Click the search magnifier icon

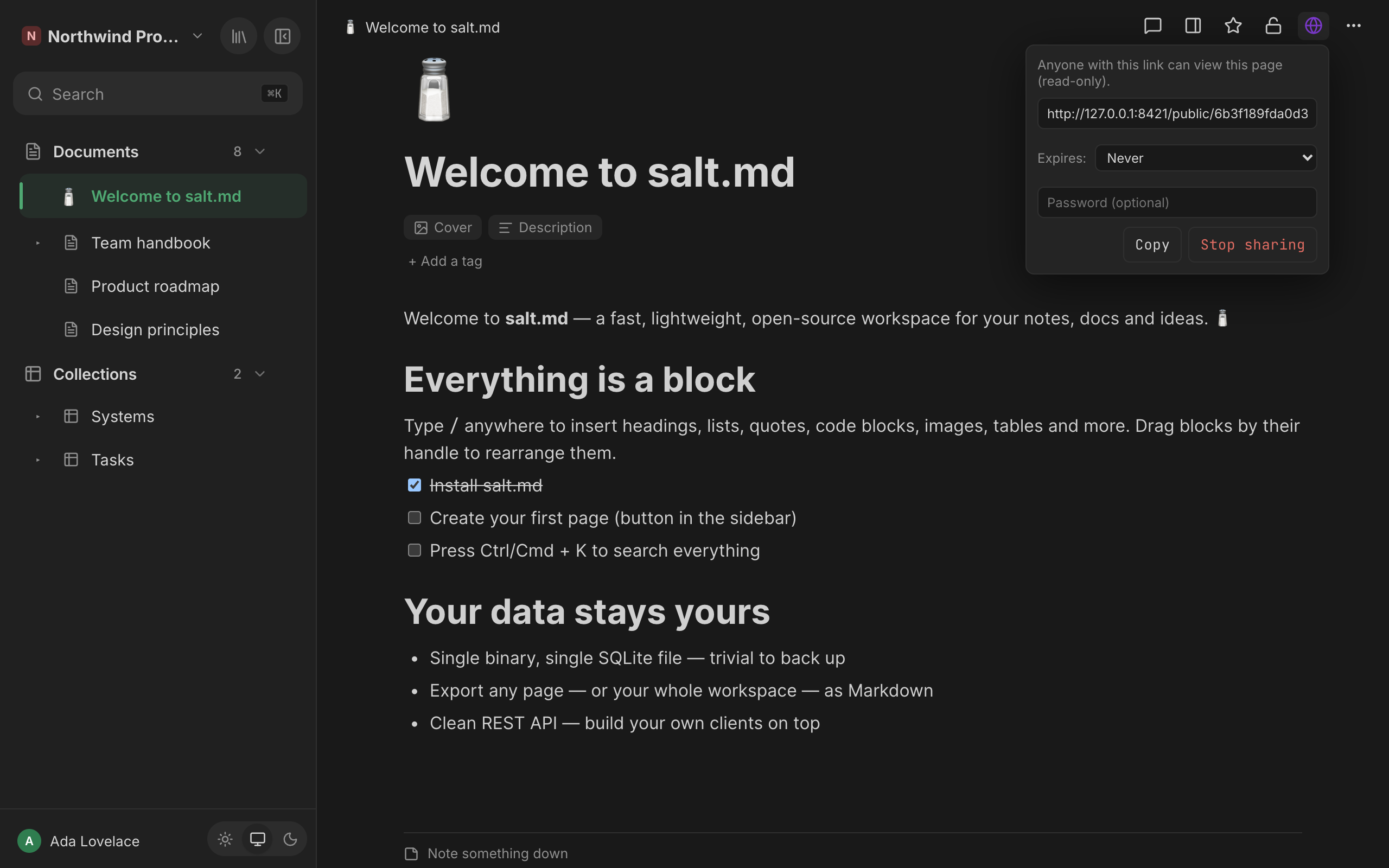(x=36, y=94)
